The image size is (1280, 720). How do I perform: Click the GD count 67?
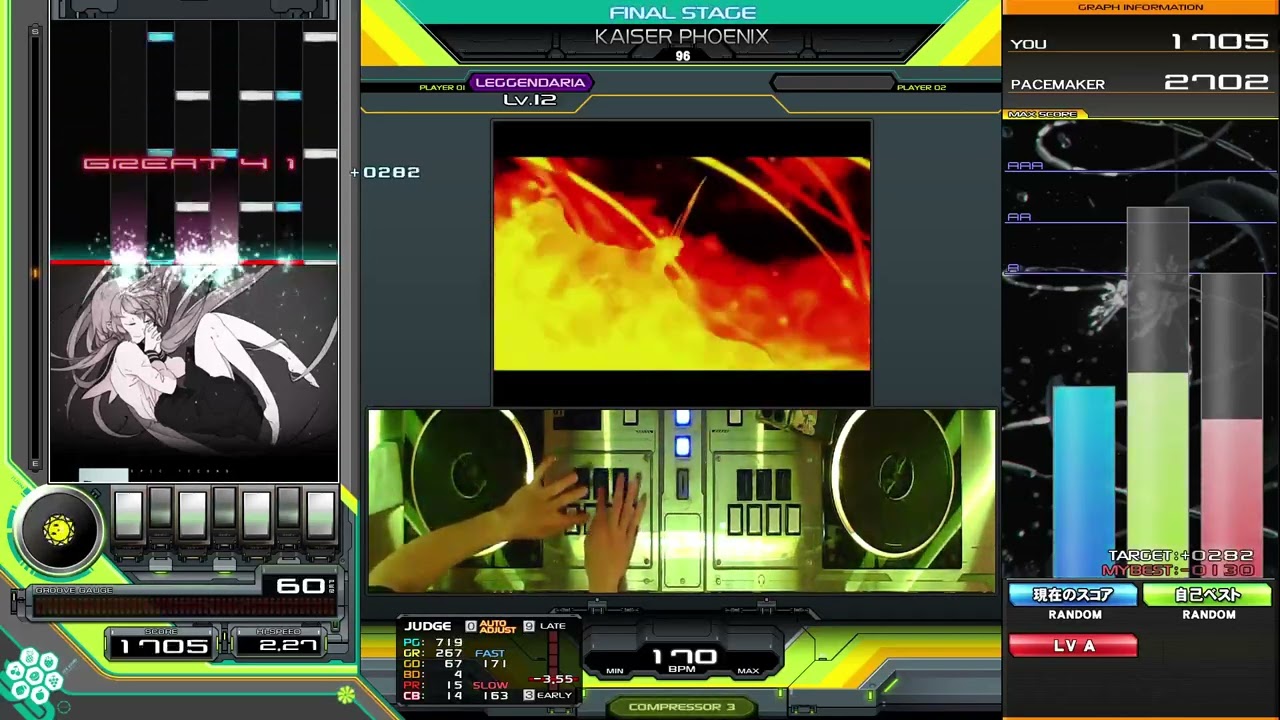click(x=454, y=664)
